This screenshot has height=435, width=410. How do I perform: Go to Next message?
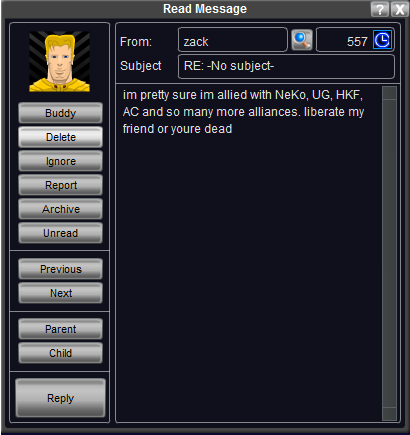point(60,293)
